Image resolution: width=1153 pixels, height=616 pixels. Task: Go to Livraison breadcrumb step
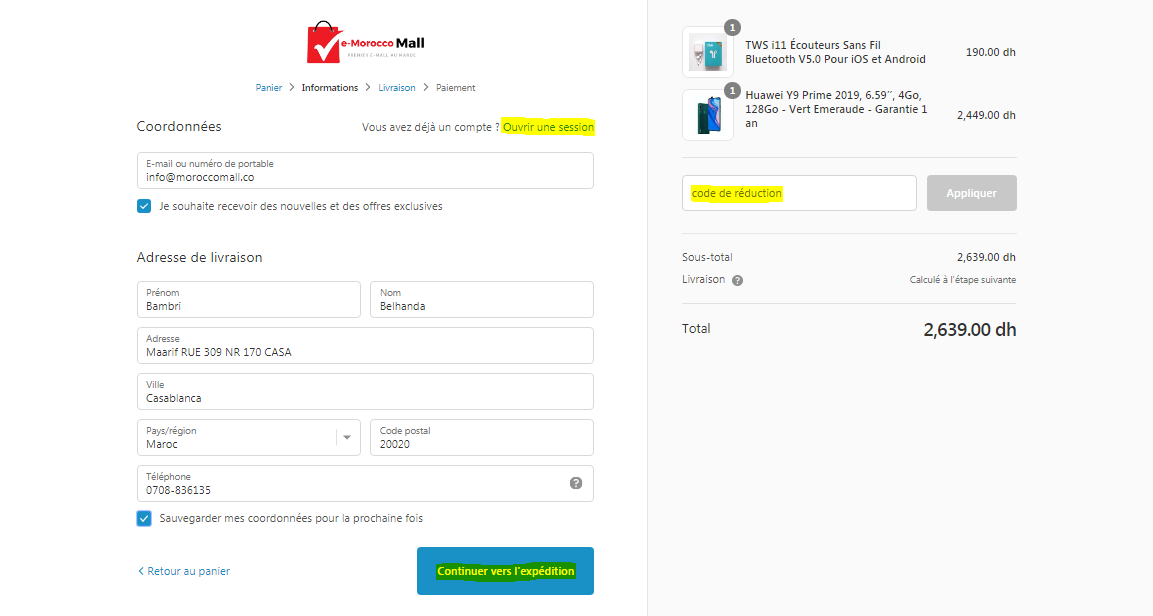point(397,87)
